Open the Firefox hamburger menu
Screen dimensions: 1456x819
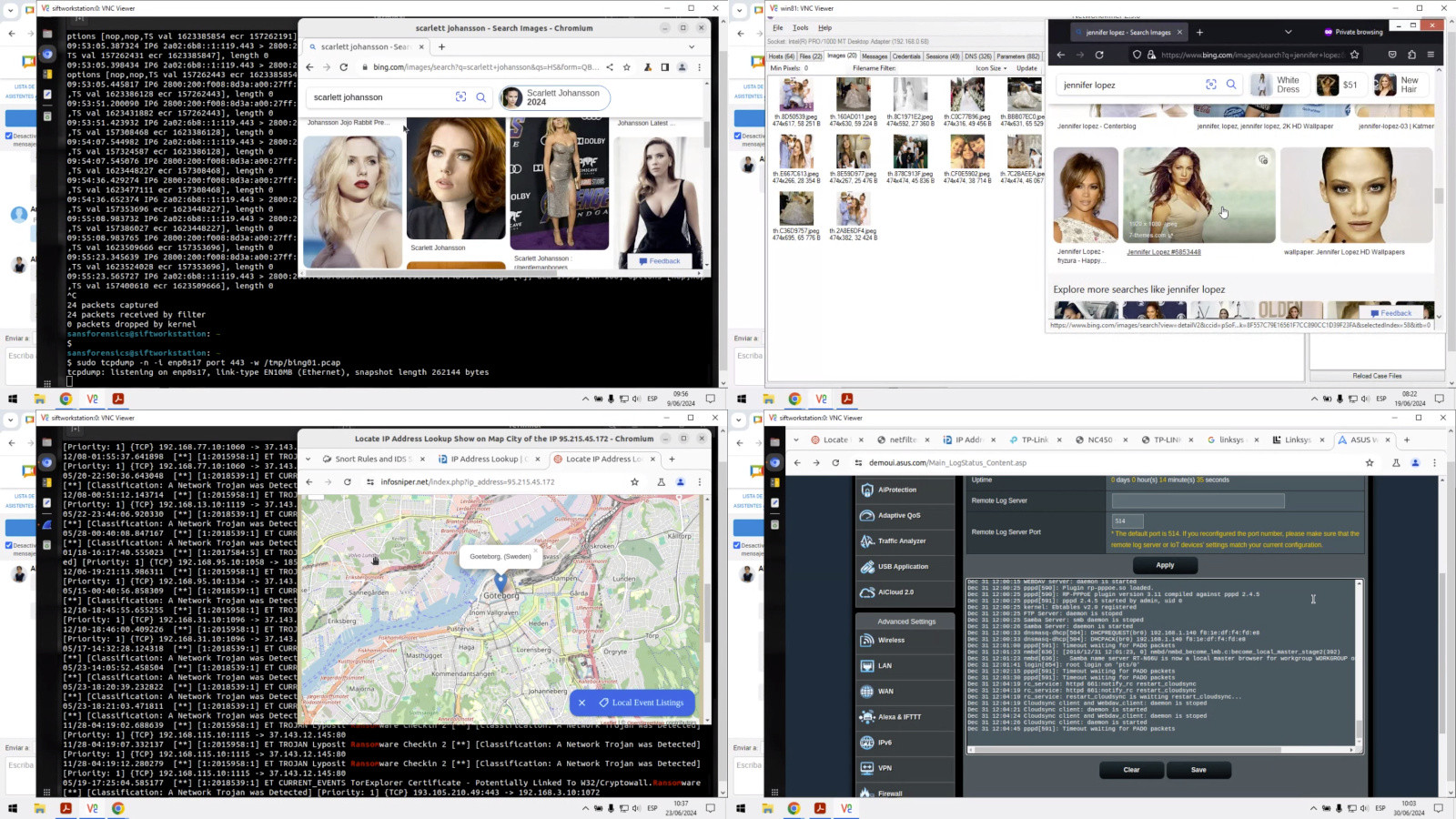(x=1431, y=55)
